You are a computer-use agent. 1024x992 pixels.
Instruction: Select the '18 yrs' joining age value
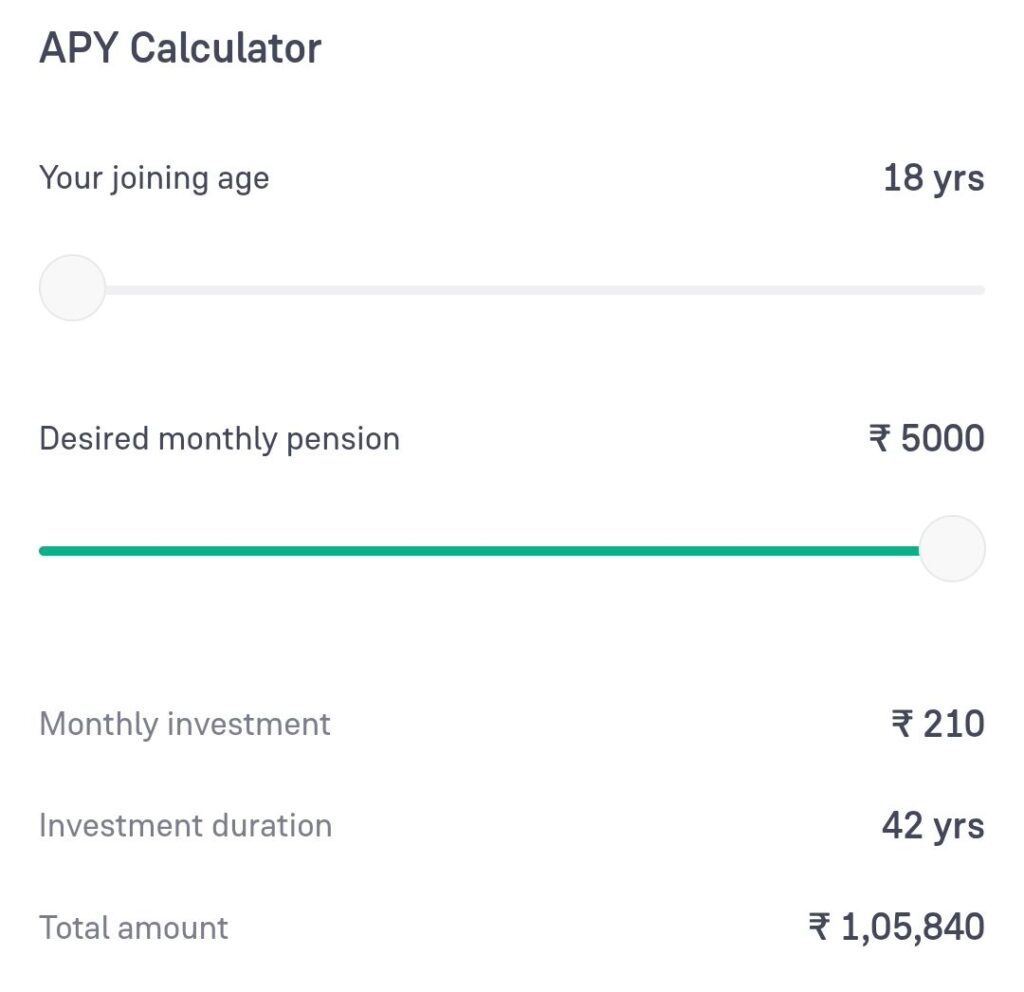[x=933, y=179]
